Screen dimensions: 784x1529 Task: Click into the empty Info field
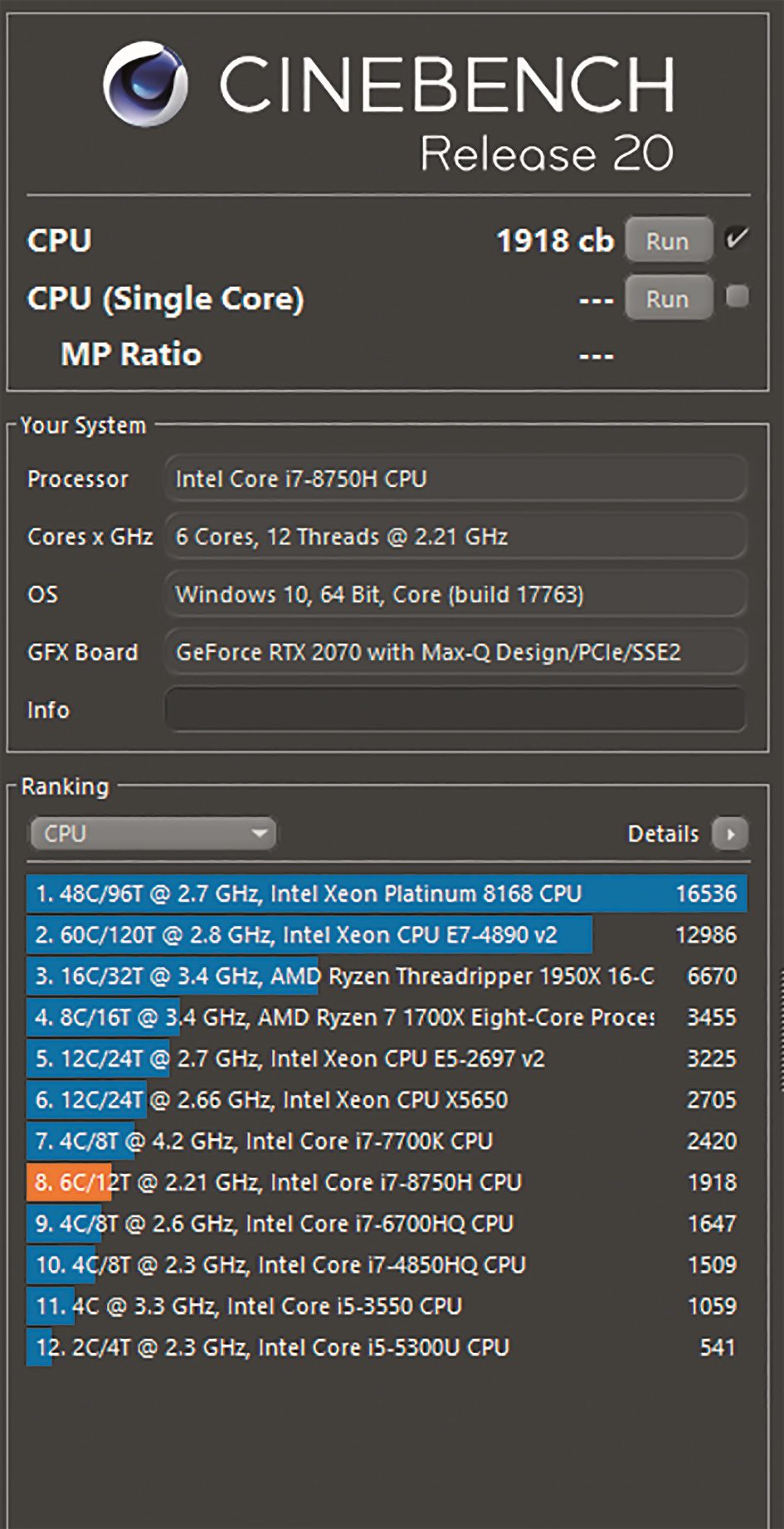click(455, 710)
